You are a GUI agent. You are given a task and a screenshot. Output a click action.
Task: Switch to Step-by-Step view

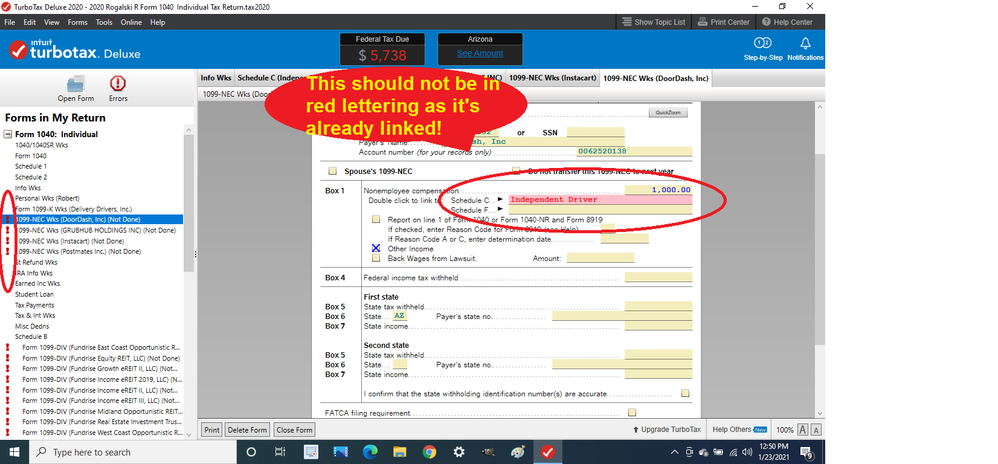[763, 48]
